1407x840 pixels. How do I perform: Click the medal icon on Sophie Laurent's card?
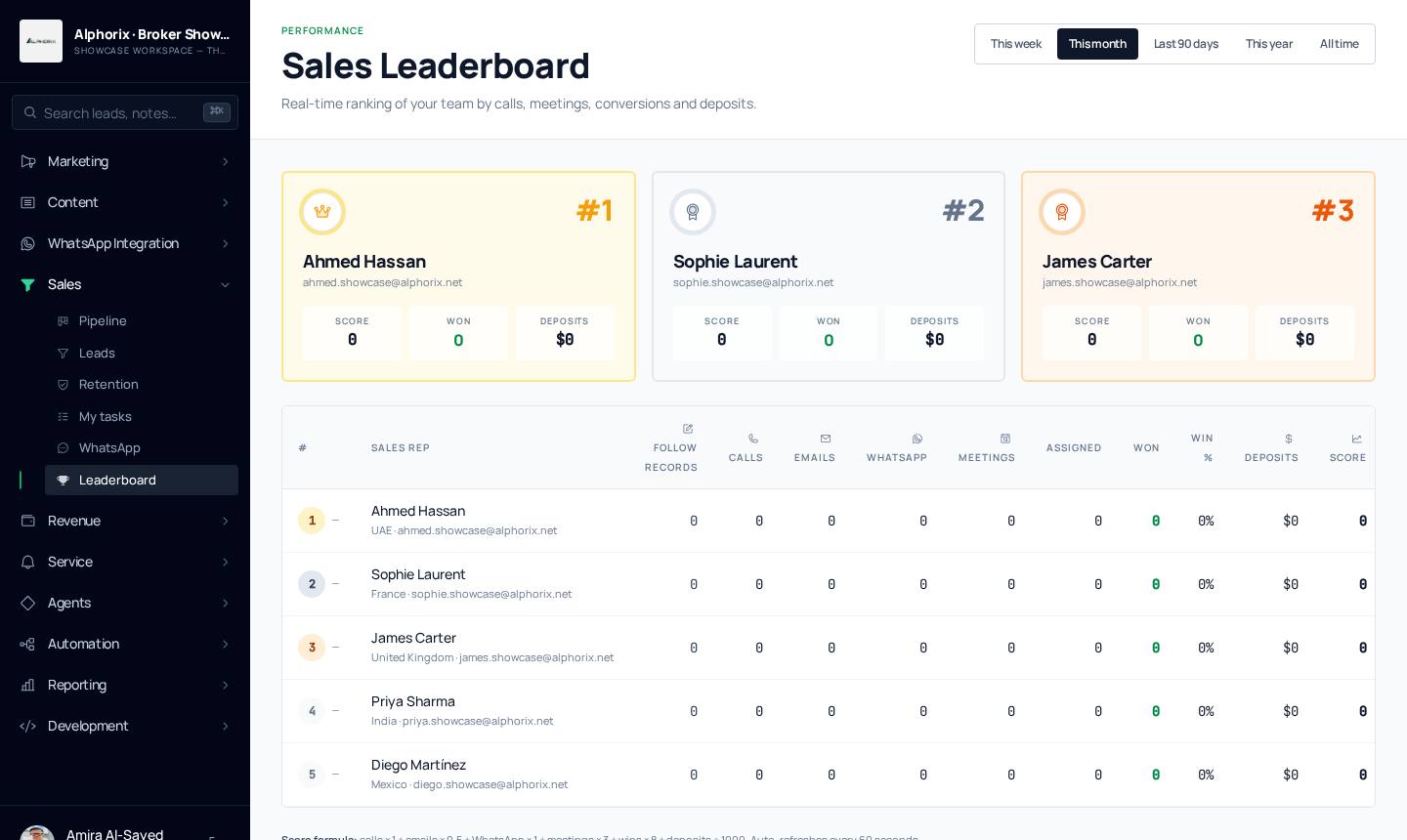(693, 212)
